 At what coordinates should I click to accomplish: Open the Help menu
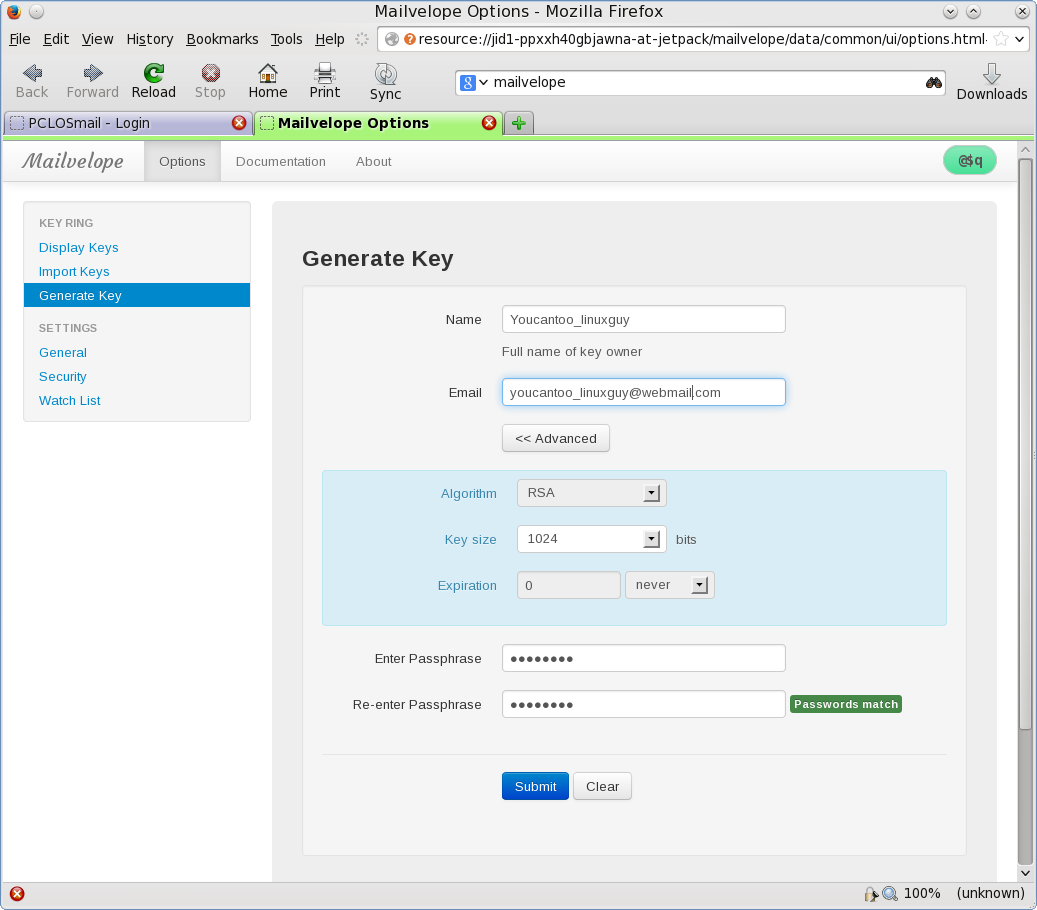(329, 39)
